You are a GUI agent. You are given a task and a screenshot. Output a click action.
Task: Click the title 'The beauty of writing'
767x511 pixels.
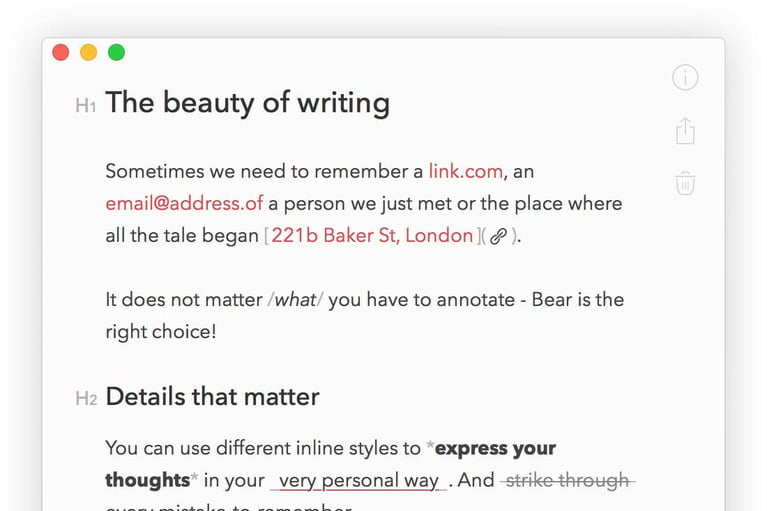pos(247,103)
